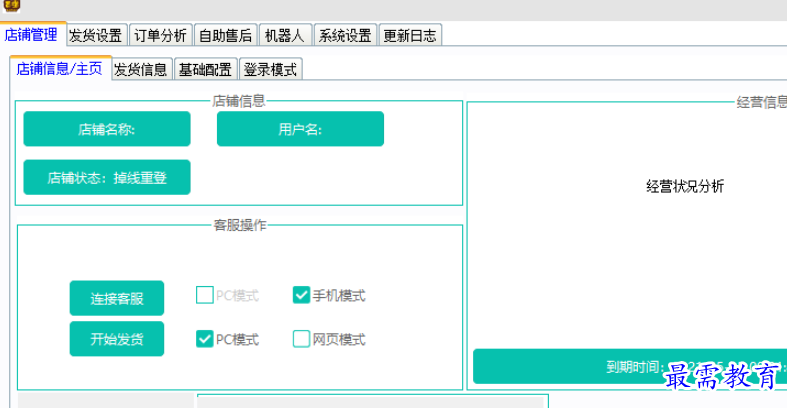Open the 机器人 tab
This screenshot has width=787, height=408.
tap(285, 35)
